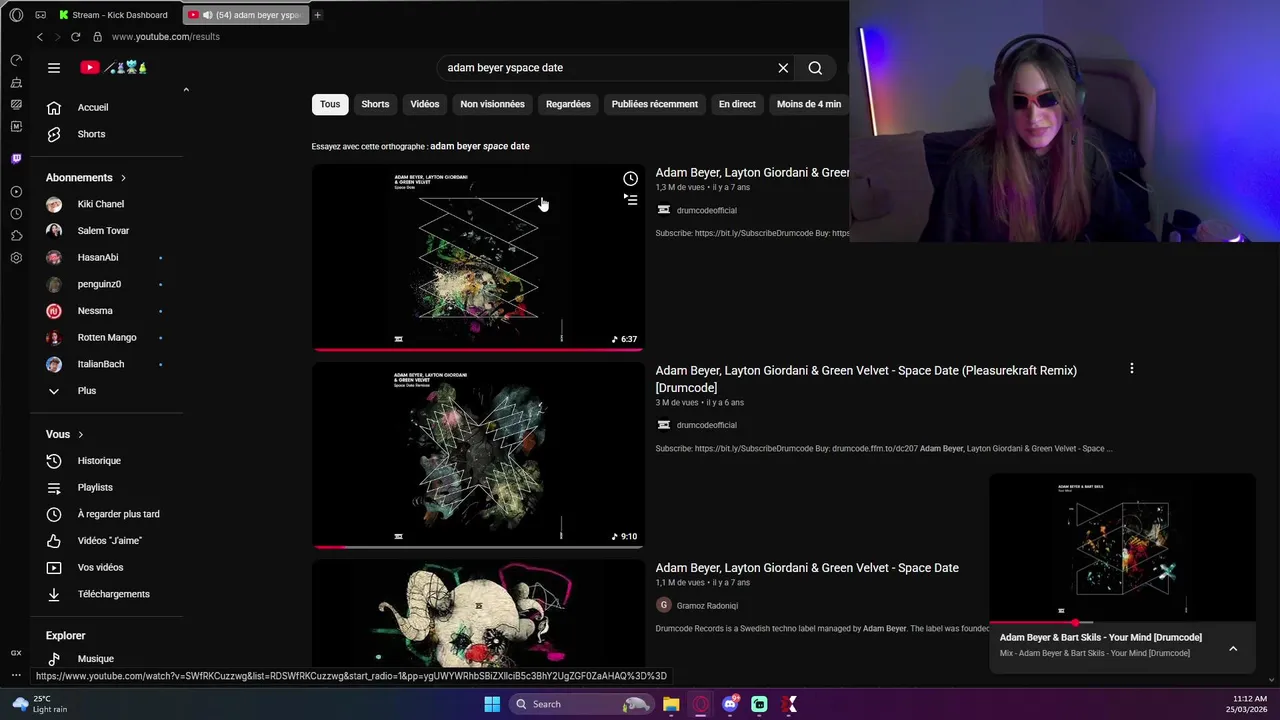Click the browser back arrow
The image size is (1280, 720).
[x=40, y=37]
